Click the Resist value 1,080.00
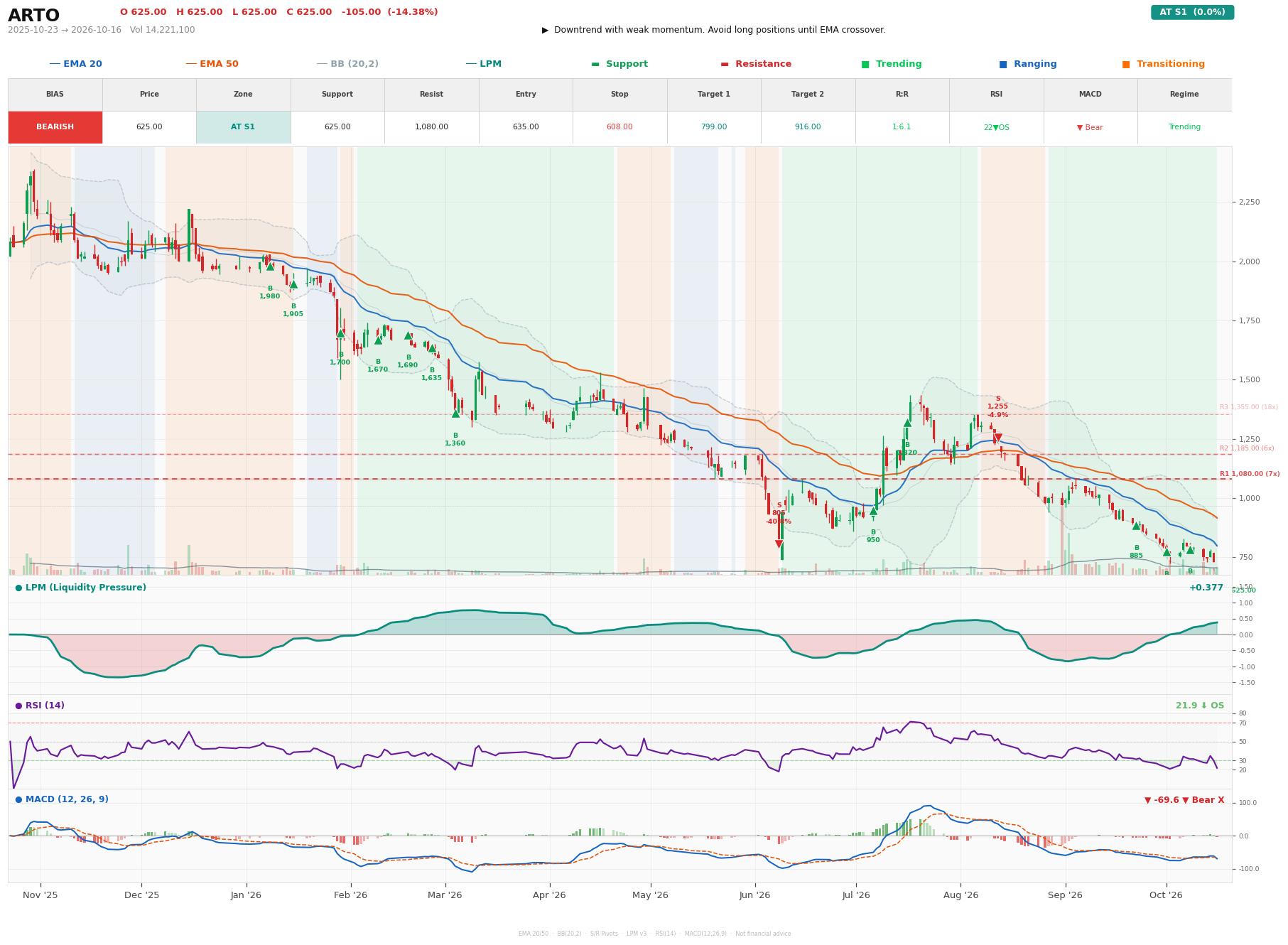The image size is (1288, 945). click(431, 127)
